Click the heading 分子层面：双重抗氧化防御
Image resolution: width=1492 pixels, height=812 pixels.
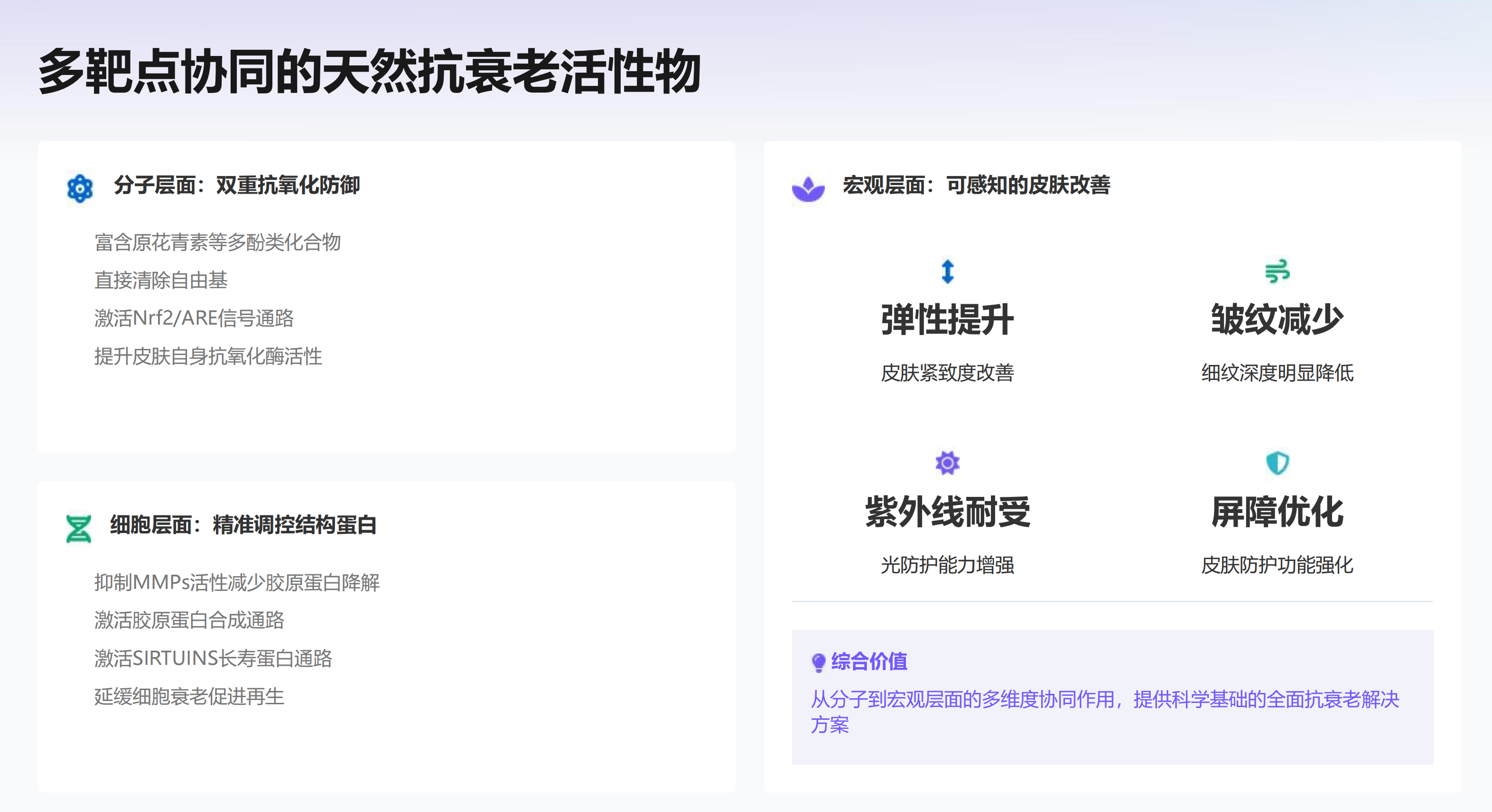click(x=237, y=186)
